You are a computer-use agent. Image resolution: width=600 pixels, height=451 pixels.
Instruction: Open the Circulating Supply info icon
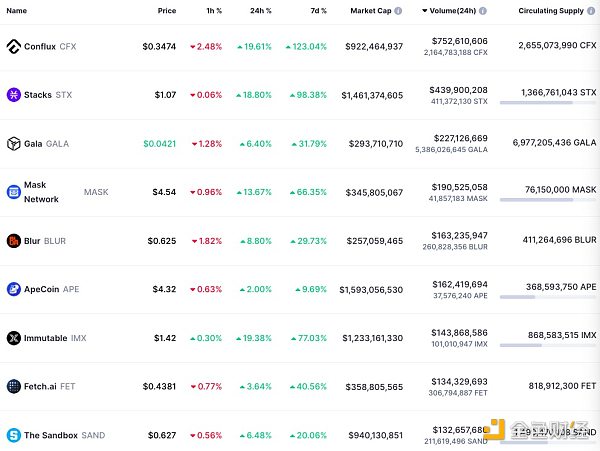click(x=591, y=11)
